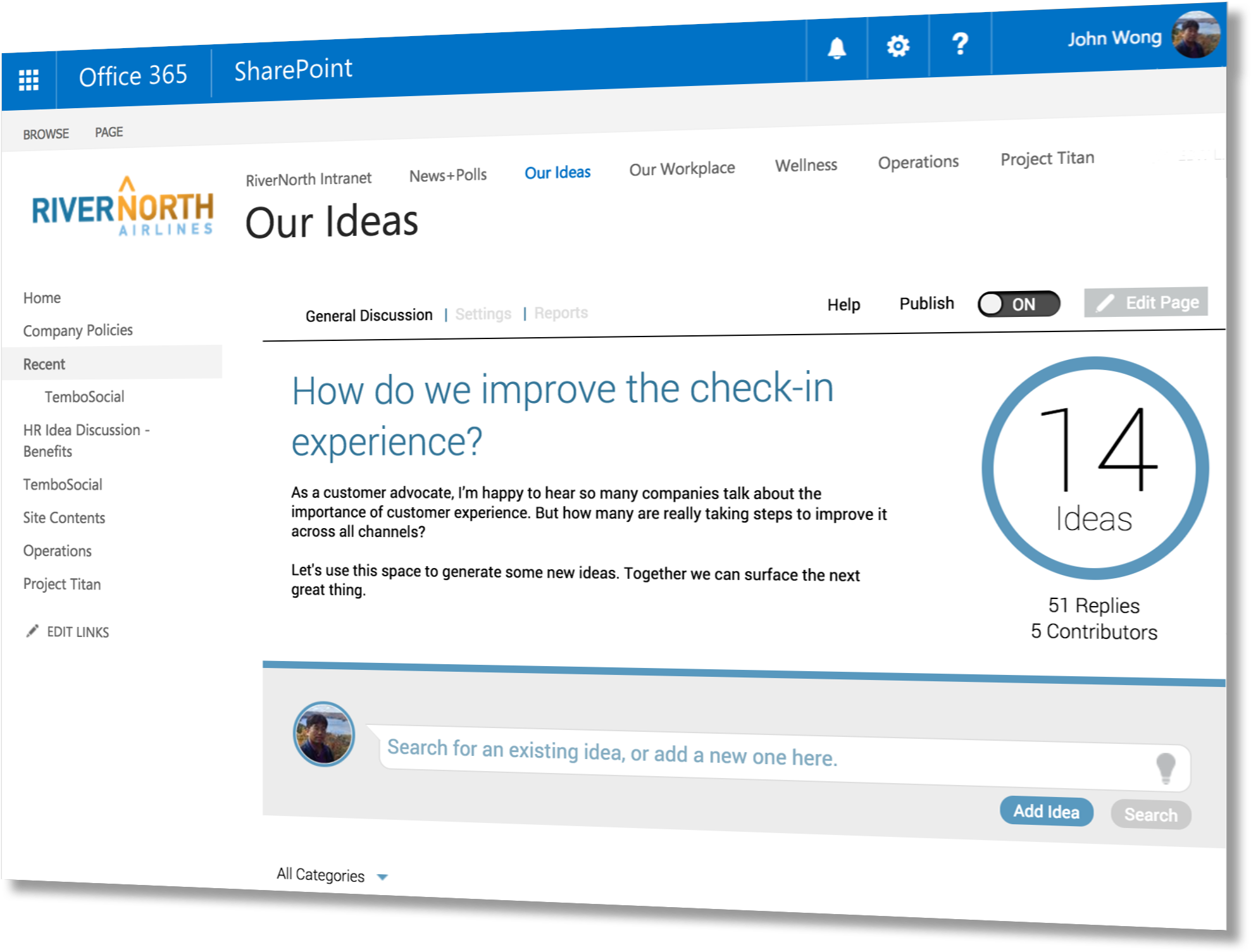Open Site Contents from the sidebar

pyautogui.click(x=63, y=517)
